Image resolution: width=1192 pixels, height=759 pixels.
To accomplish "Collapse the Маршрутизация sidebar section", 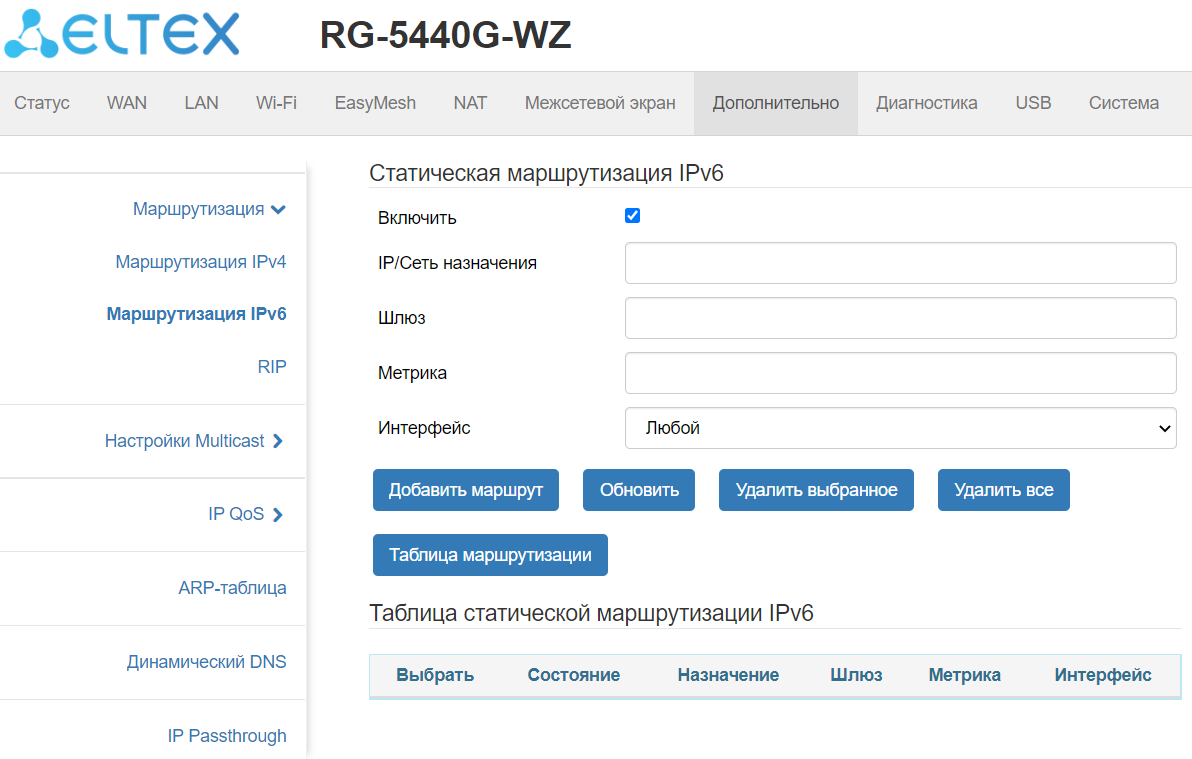I will click(x=209, y=209).
